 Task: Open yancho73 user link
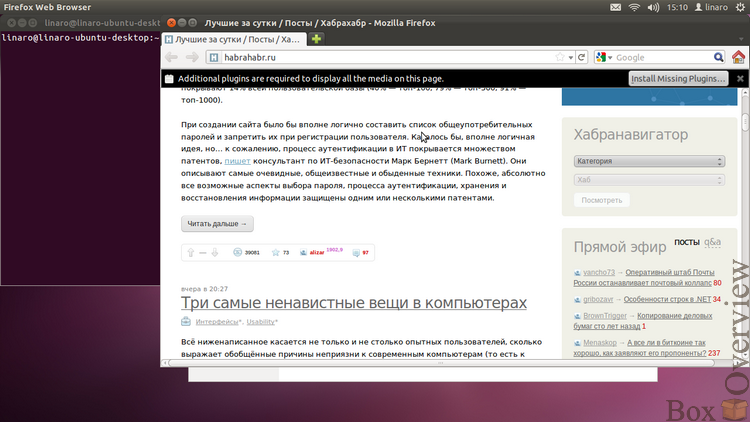[599, 272]
